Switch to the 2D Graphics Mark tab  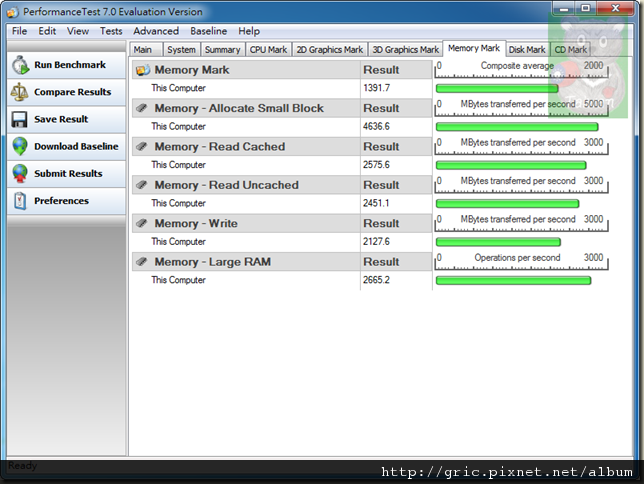tap(330, 50)
